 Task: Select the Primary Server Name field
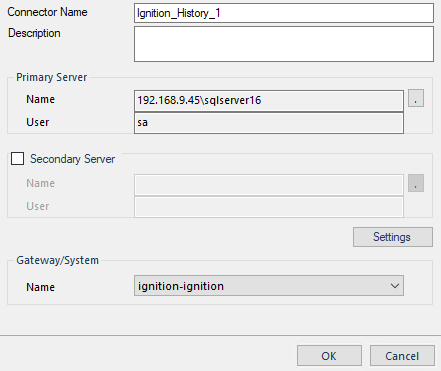point(269,100)
